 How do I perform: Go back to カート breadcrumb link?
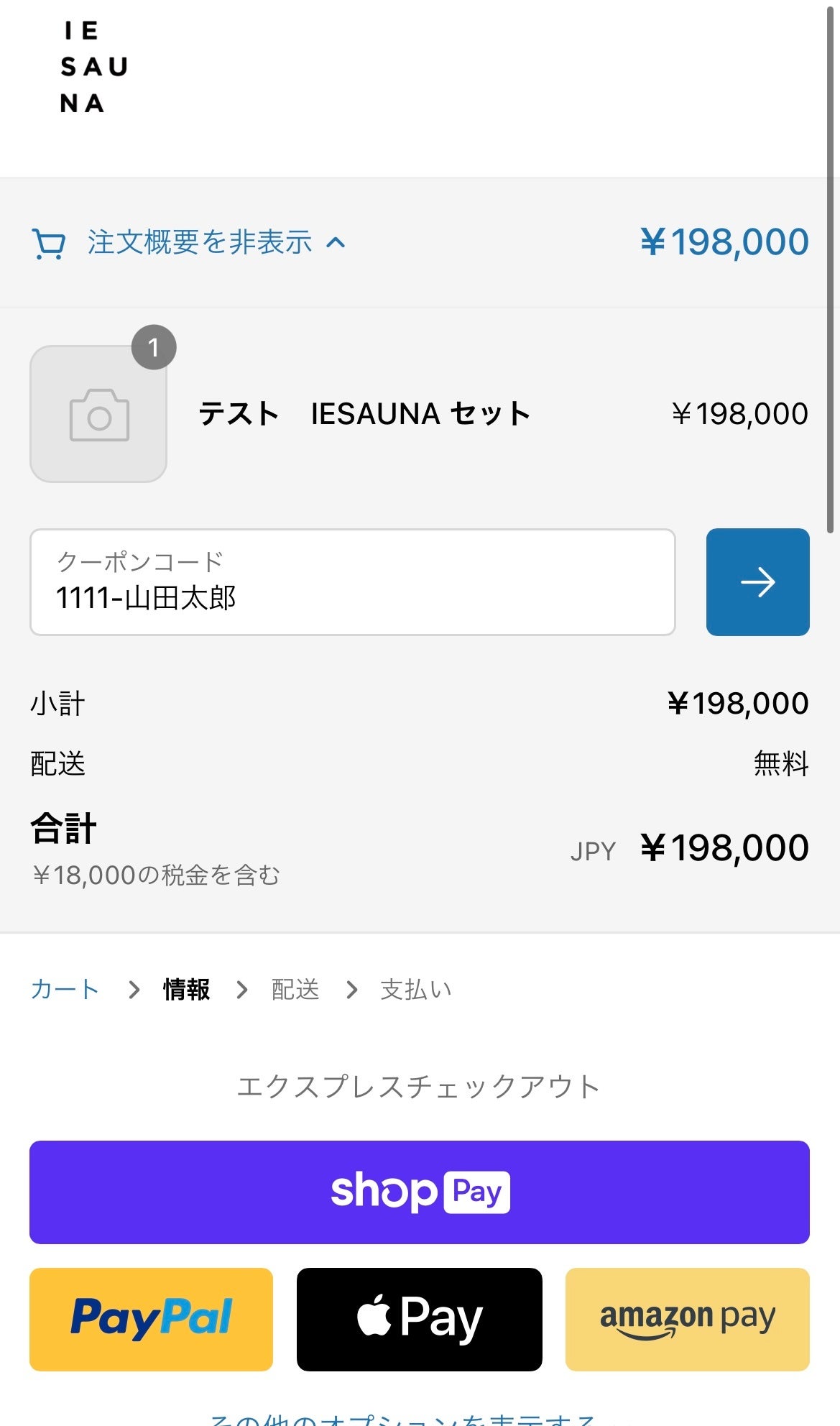point(64,990)
